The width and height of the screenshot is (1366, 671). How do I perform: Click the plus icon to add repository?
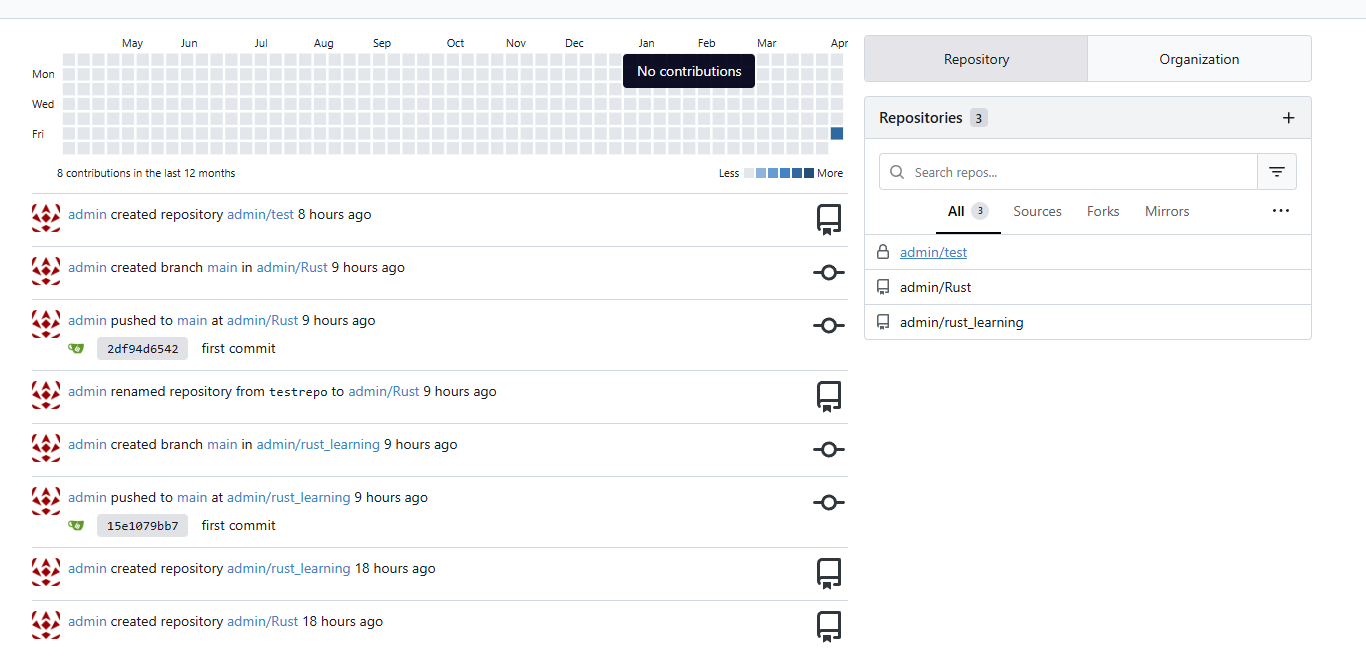[1288, 118]
